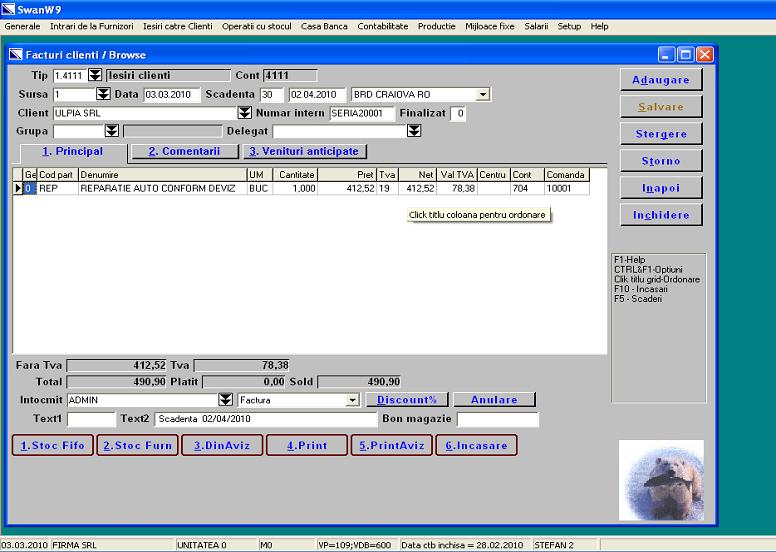The image size is (776, 552).
Task: Open the Delegat lookup arrow icon
Action: click(x=414, y=131)
